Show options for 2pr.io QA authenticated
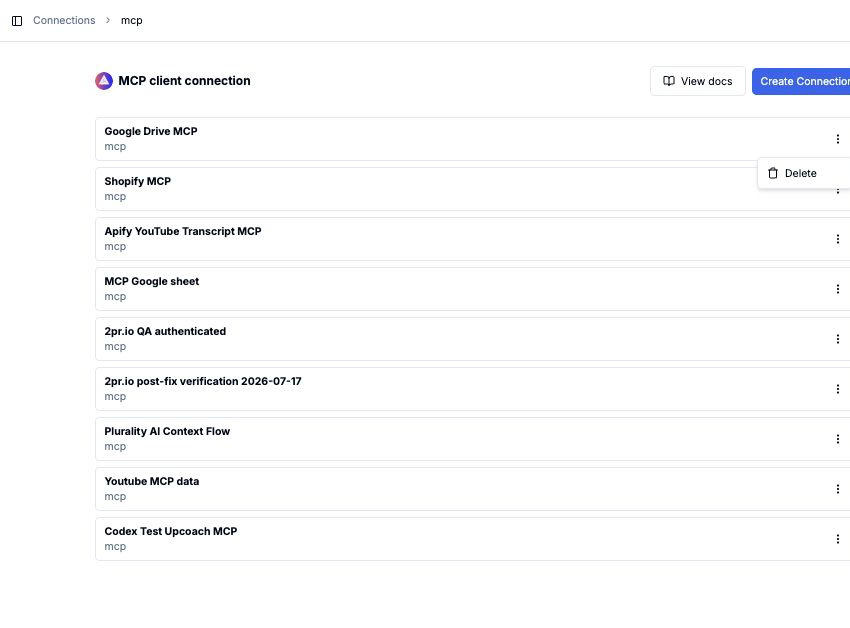Viewport: 850px width, 628px height. tap(838, 339)
